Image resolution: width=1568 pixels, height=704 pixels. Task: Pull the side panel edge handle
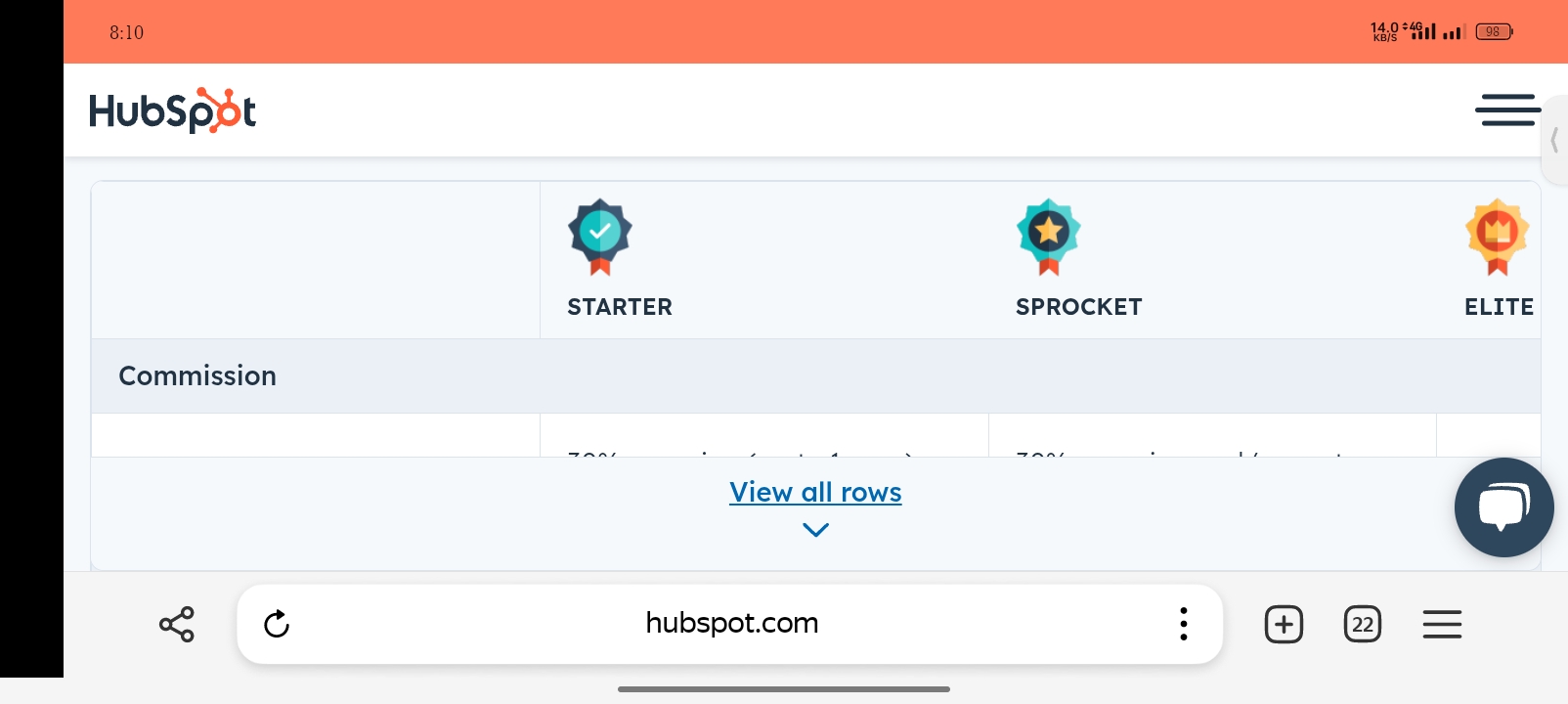(1554, 140)
